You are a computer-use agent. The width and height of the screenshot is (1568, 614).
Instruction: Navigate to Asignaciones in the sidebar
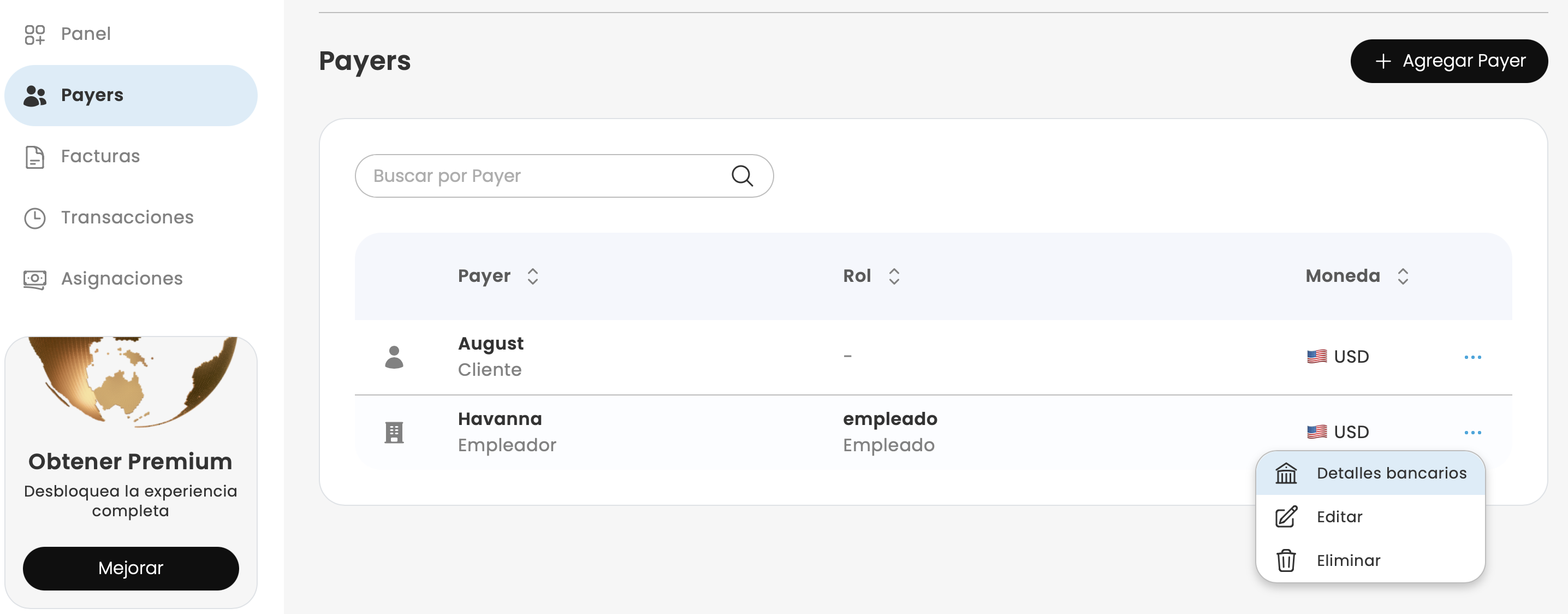(121, 279)
